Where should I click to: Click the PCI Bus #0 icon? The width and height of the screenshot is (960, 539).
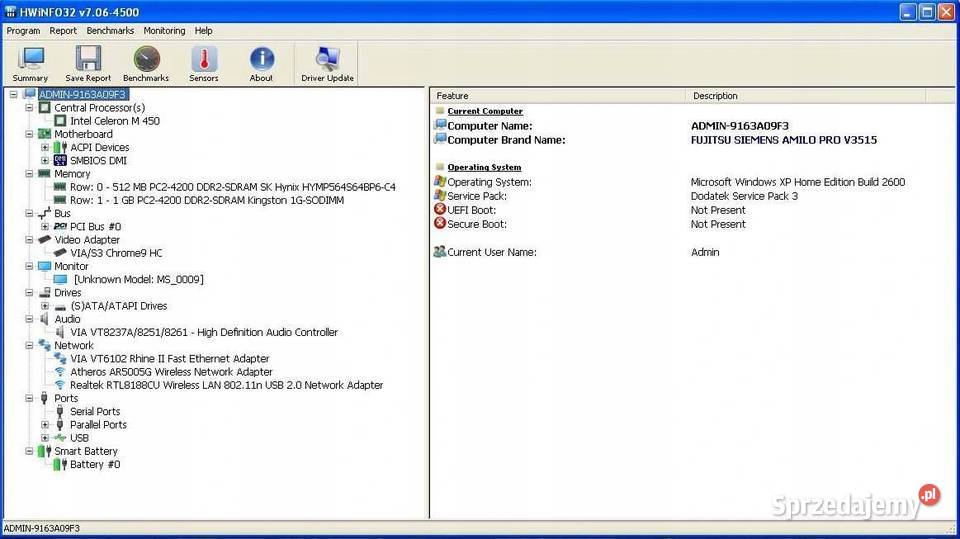(60, 227)
